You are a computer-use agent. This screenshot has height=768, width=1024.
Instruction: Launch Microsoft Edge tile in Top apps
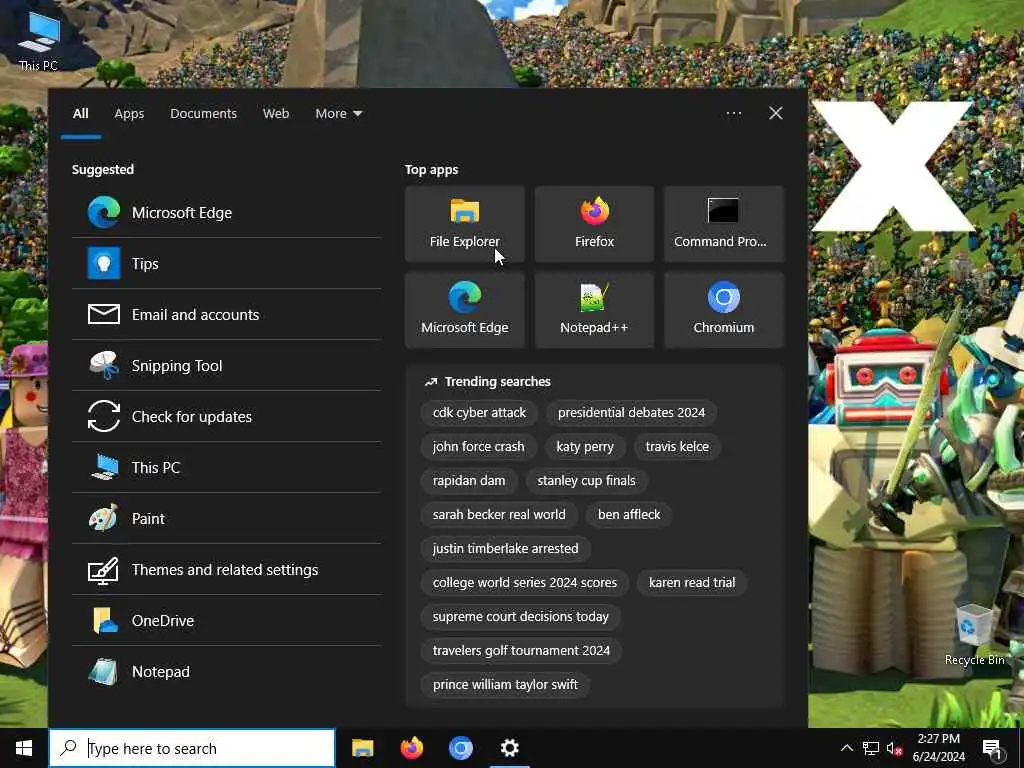(465, 310)
